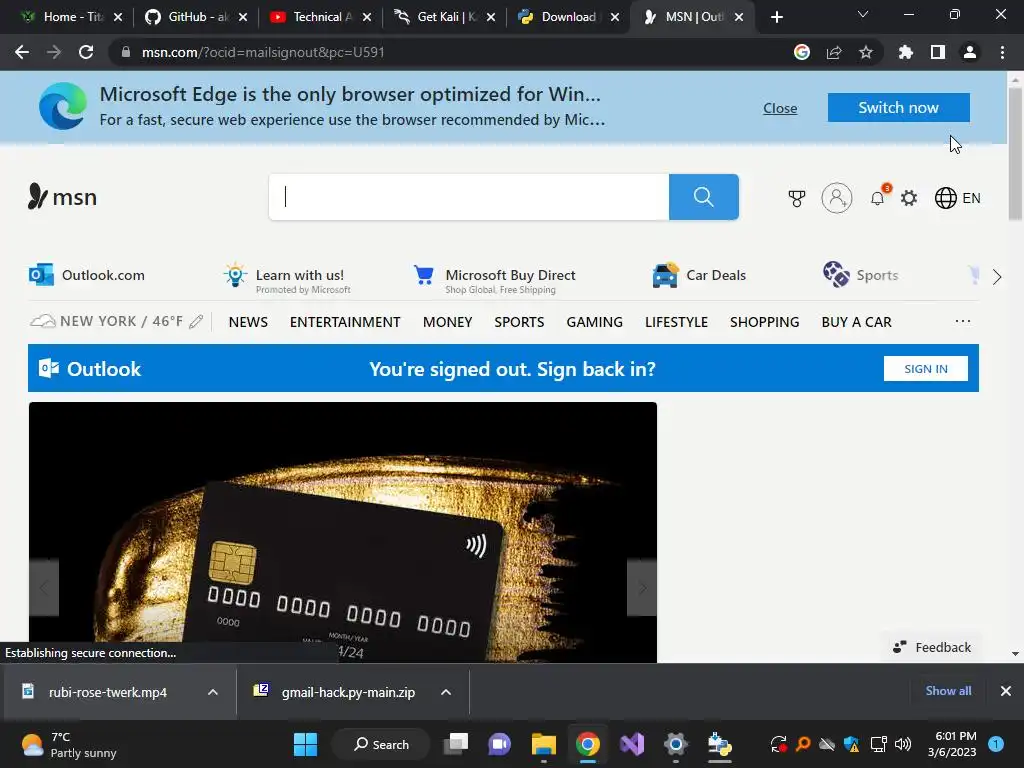Open the volume speaker tray icon
The height and width of the screenshot is (768, 1024).
click(903, 744)
